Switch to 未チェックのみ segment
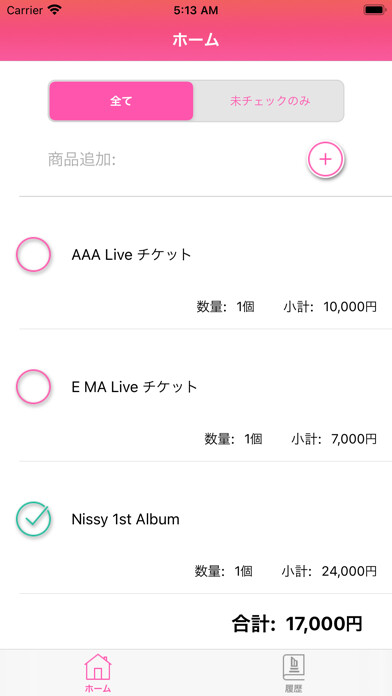This screenshot has height=696, width=392. (269, 101)
